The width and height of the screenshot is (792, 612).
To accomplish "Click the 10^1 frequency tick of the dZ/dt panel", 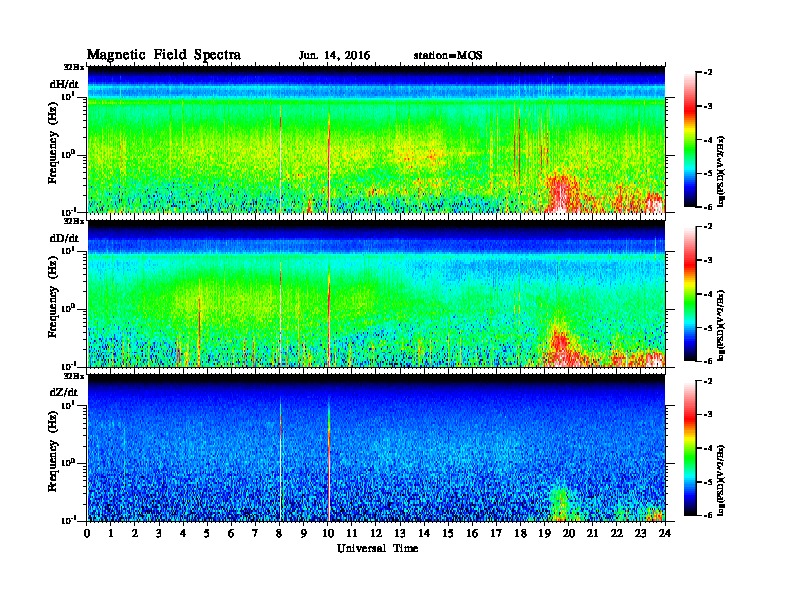I will coord(68,405).
